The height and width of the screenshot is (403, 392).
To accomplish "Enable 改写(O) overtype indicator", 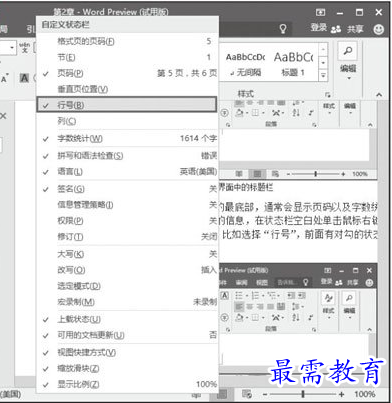I will (127, 270).
